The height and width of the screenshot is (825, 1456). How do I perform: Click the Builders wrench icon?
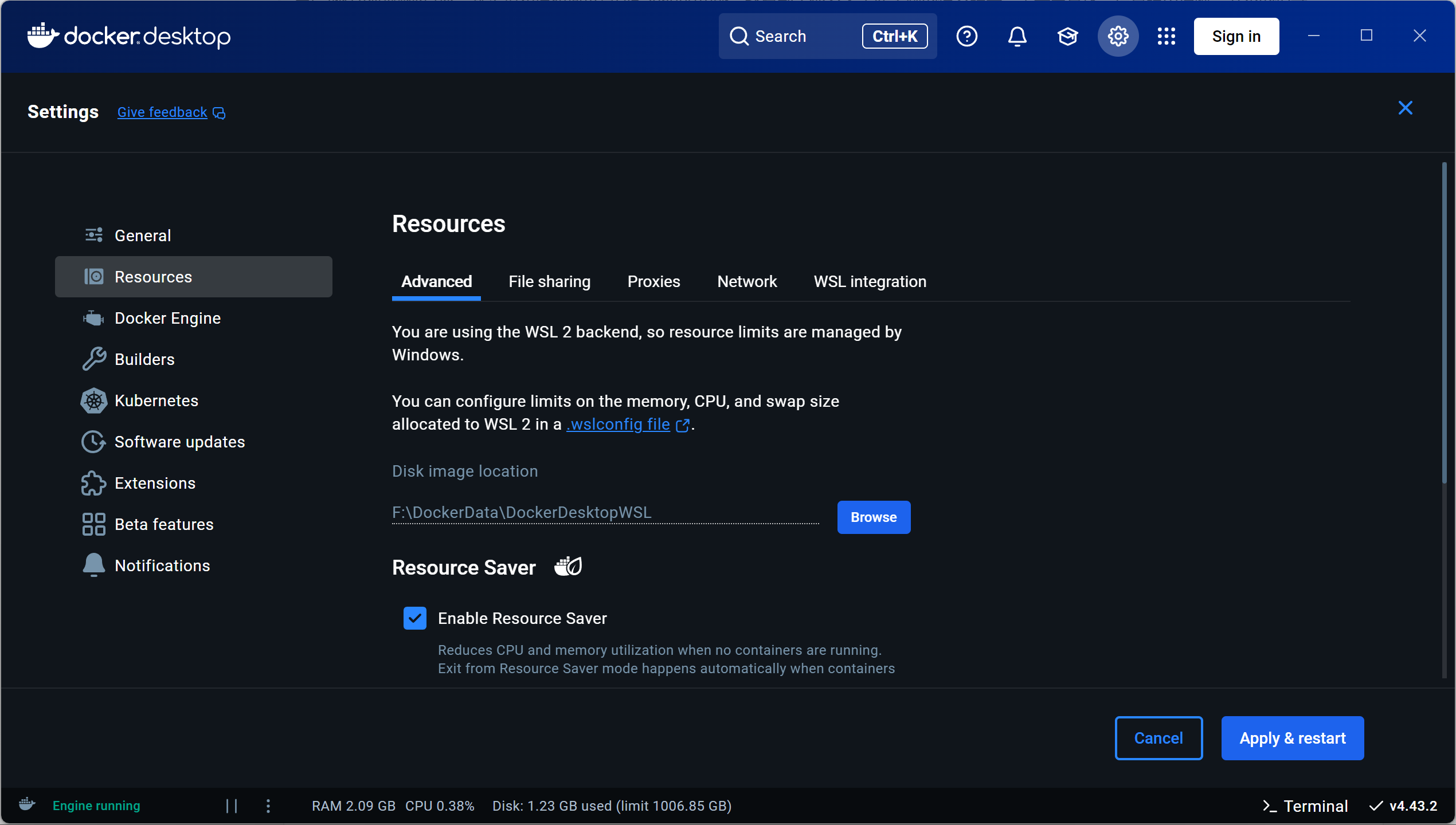pos(94,359)
